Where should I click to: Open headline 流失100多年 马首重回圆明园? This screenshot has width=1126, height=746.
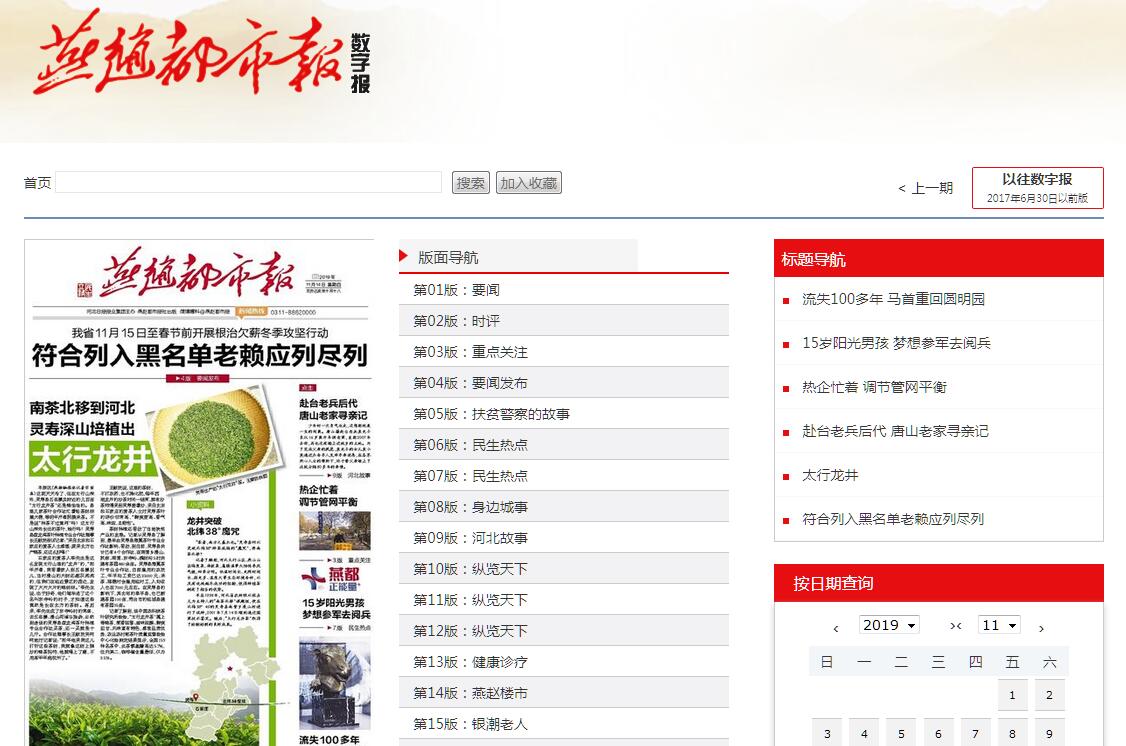click(893, 299)
